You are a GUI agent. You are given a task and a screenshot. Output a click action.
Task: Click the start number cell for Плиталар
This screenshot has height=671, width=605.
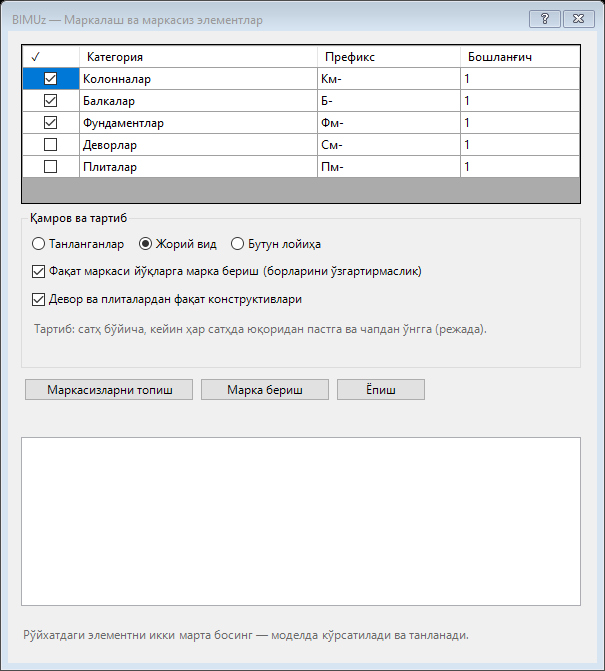(x=520, y=166)
